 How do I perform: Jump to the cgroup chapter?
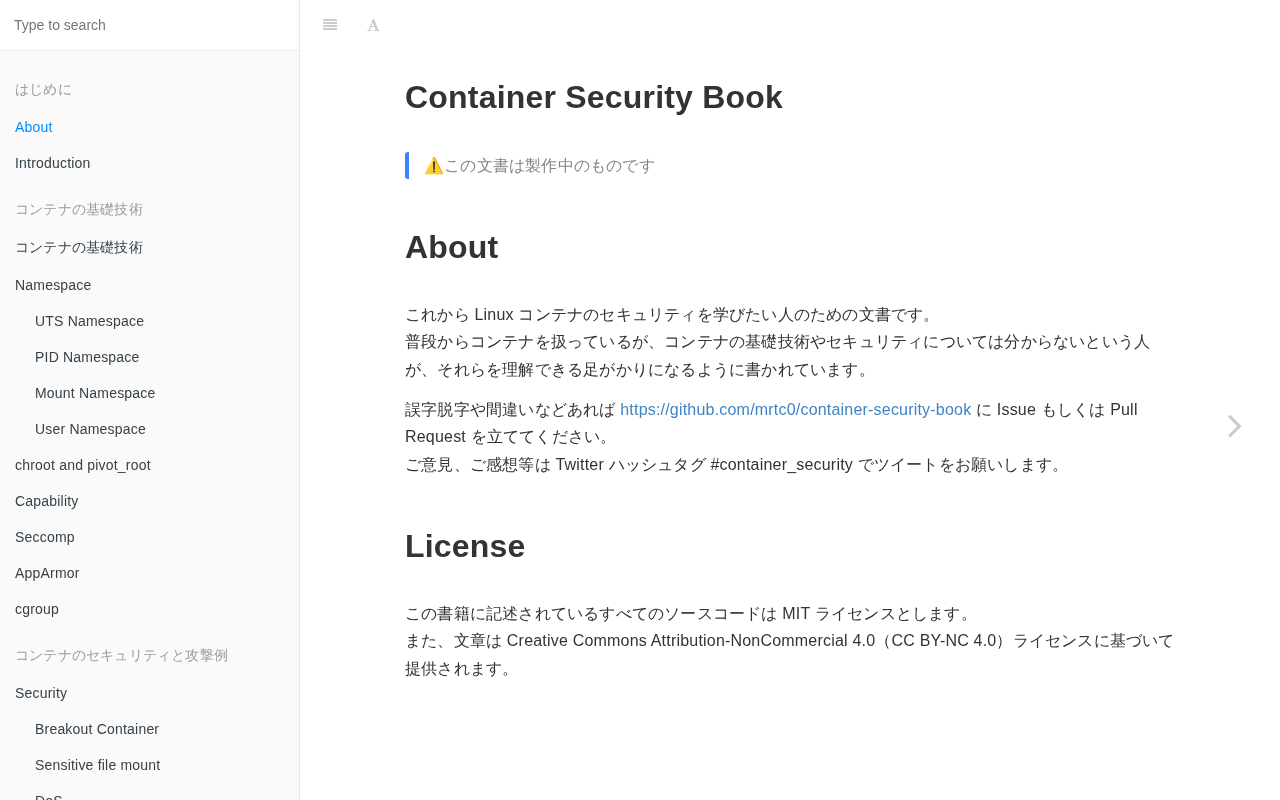point(37,609)
